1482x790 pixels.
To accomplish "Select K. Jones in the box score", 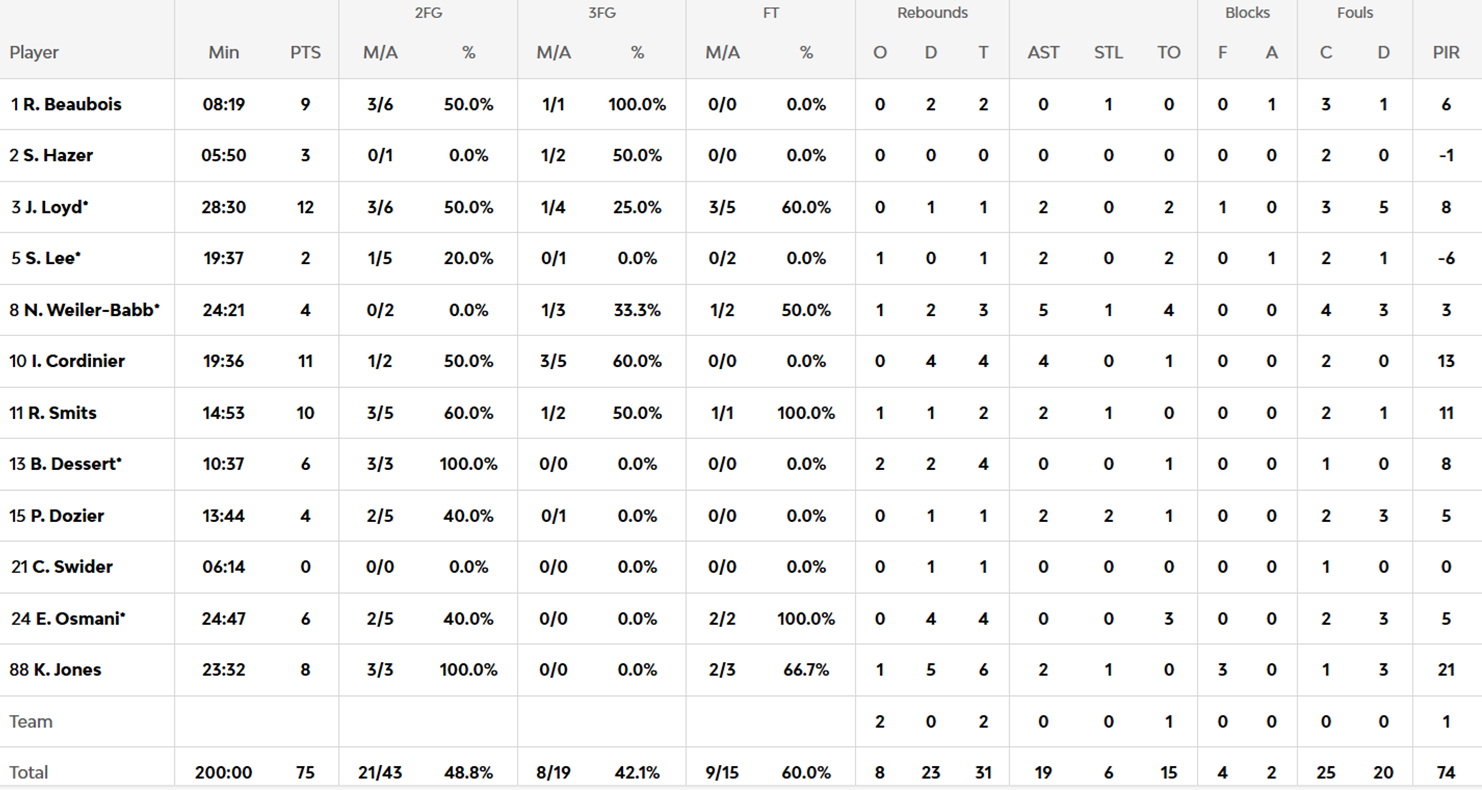I will pyautogui.click(x=66, y=670).
